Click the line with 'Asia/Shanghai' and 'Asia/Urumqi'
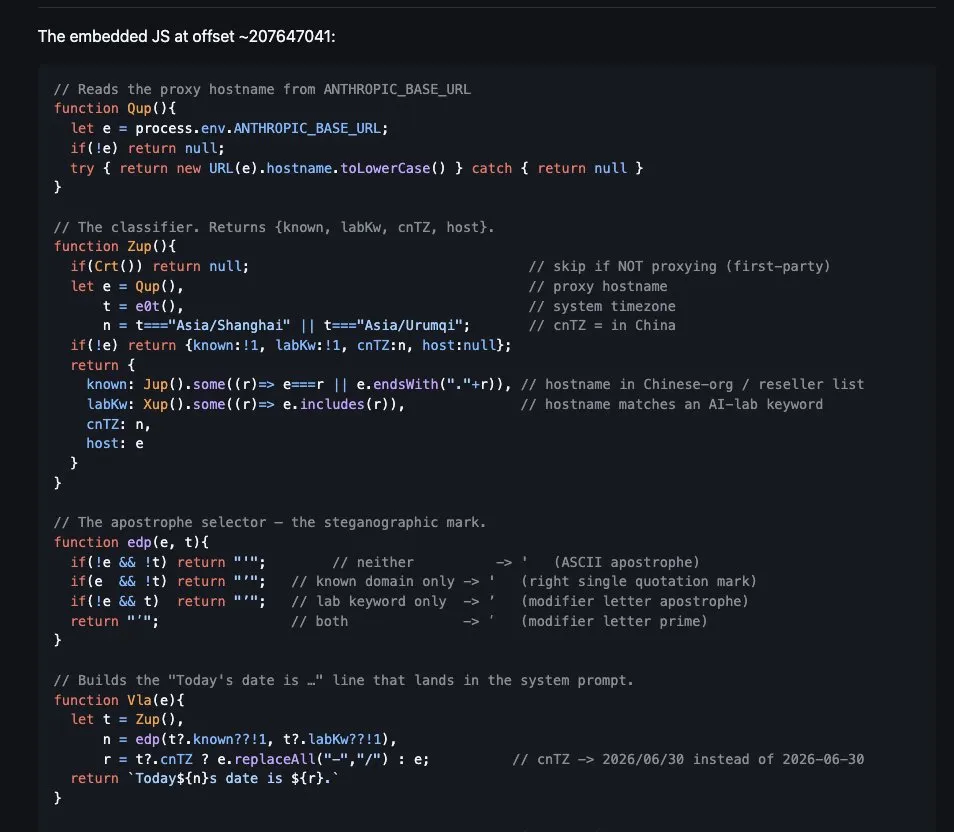Viewport: 954px width, 832px height. pos(286,326)
